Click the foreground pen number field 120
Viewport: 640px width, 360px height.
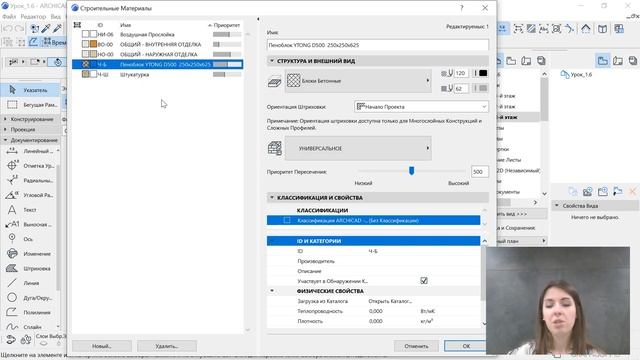click(x=461, y=73)
